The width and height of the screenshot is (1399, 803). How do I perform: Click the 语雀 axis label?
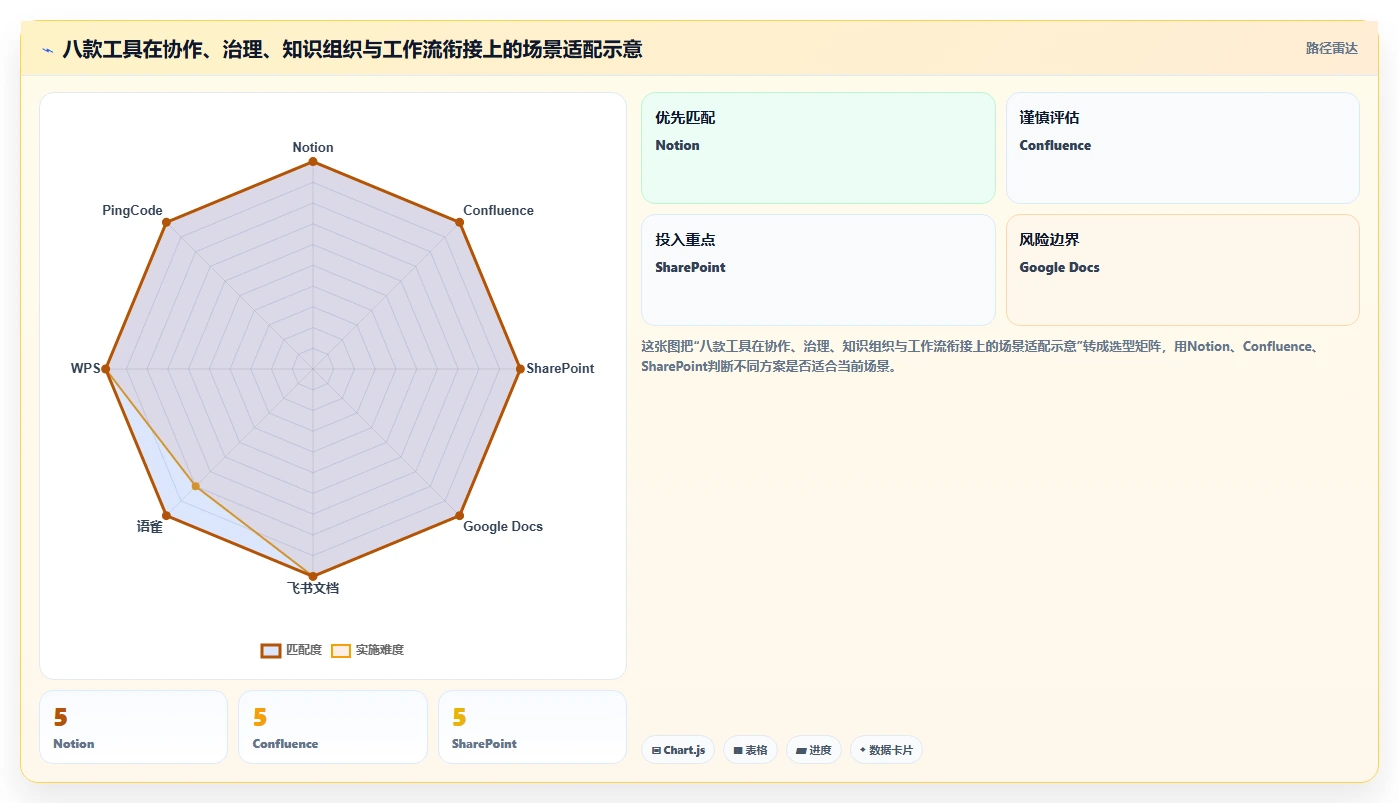point(150,526)
